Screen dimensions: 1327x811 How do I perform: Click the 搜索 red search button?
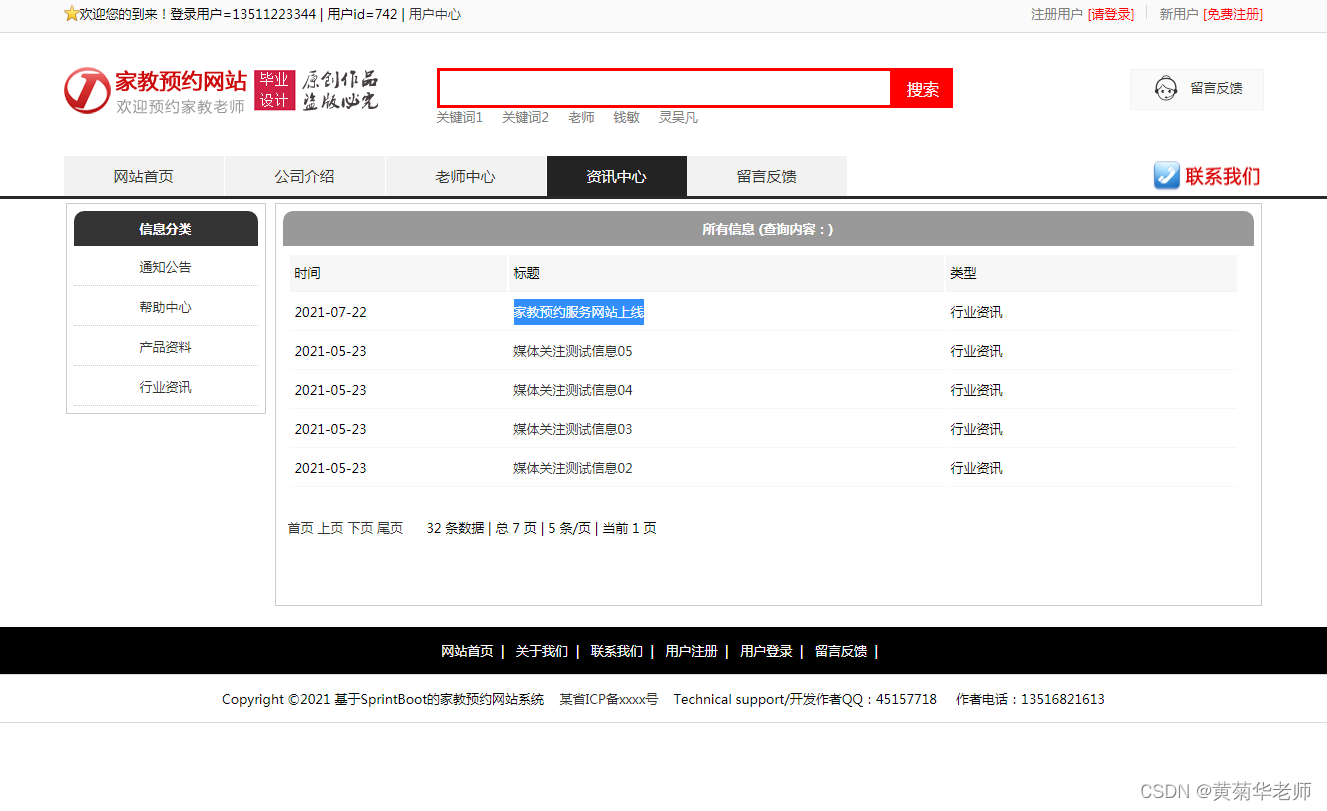(921, 89)
